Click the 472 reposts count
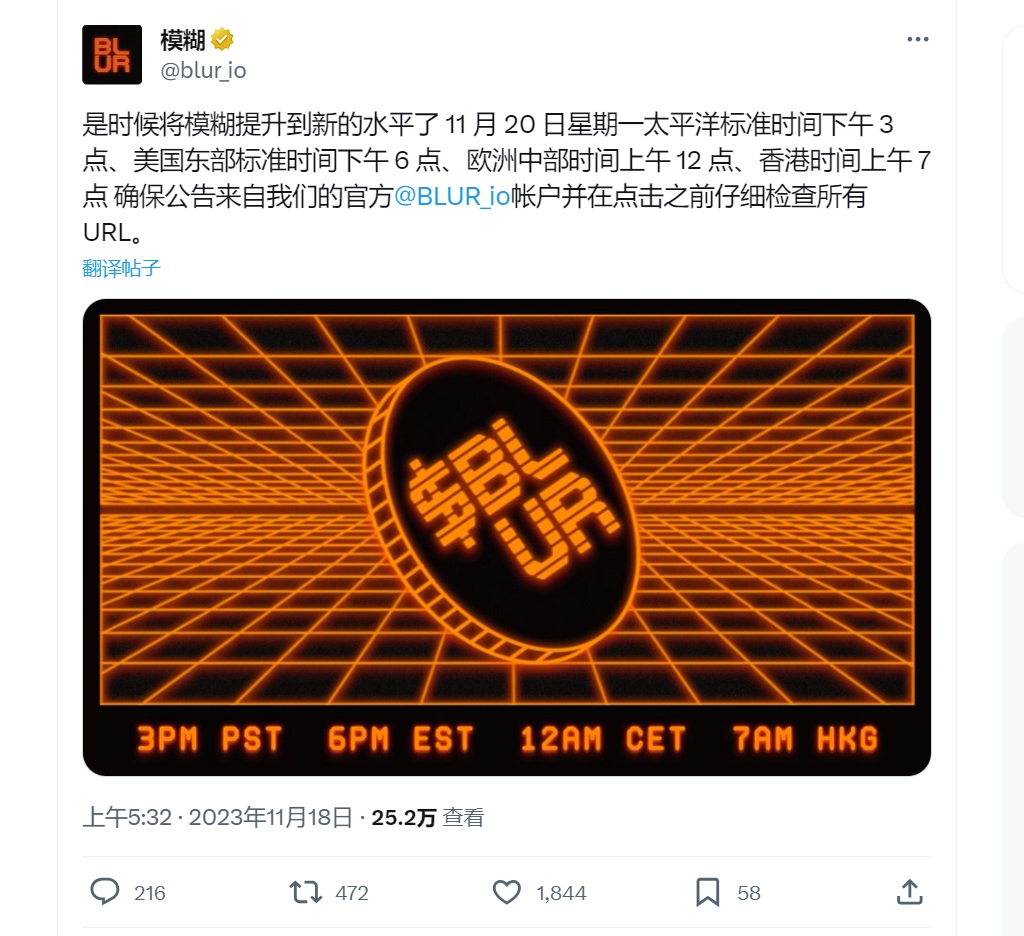 click(x=352, y=893)
